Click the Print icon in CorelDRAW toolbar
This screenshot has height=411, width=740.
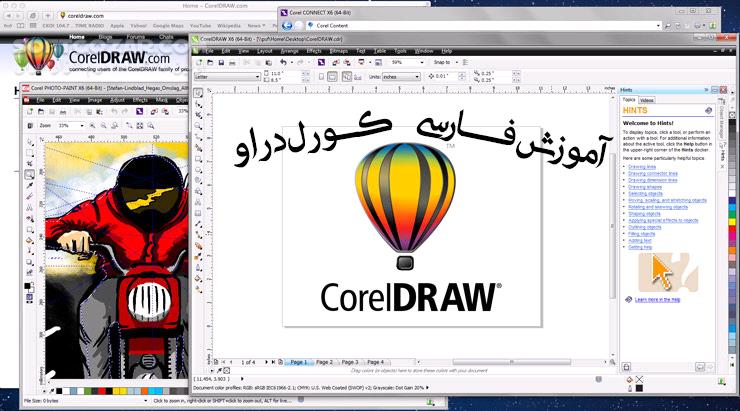232,62
